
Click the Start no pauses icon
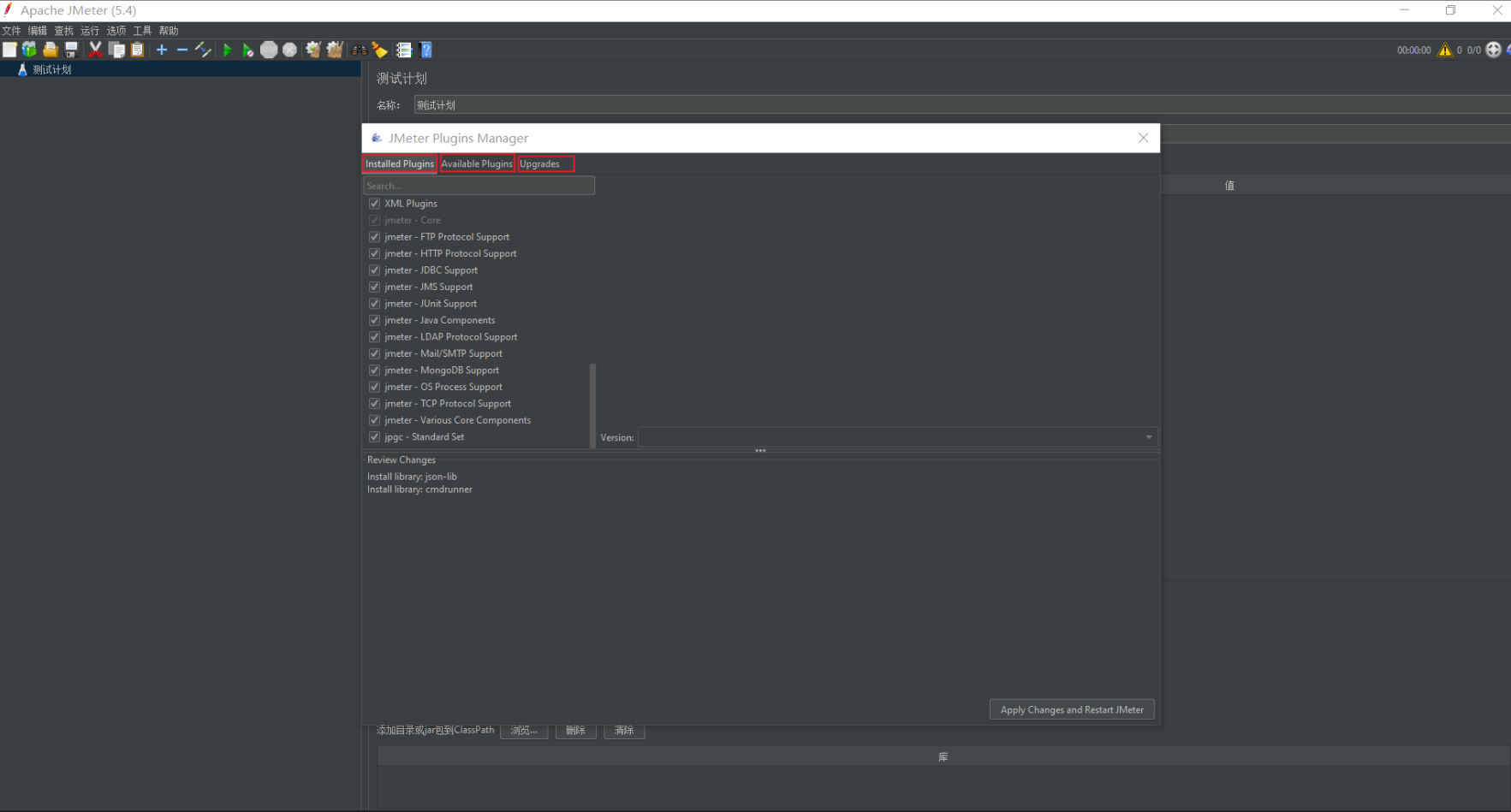tap(248, 50)
